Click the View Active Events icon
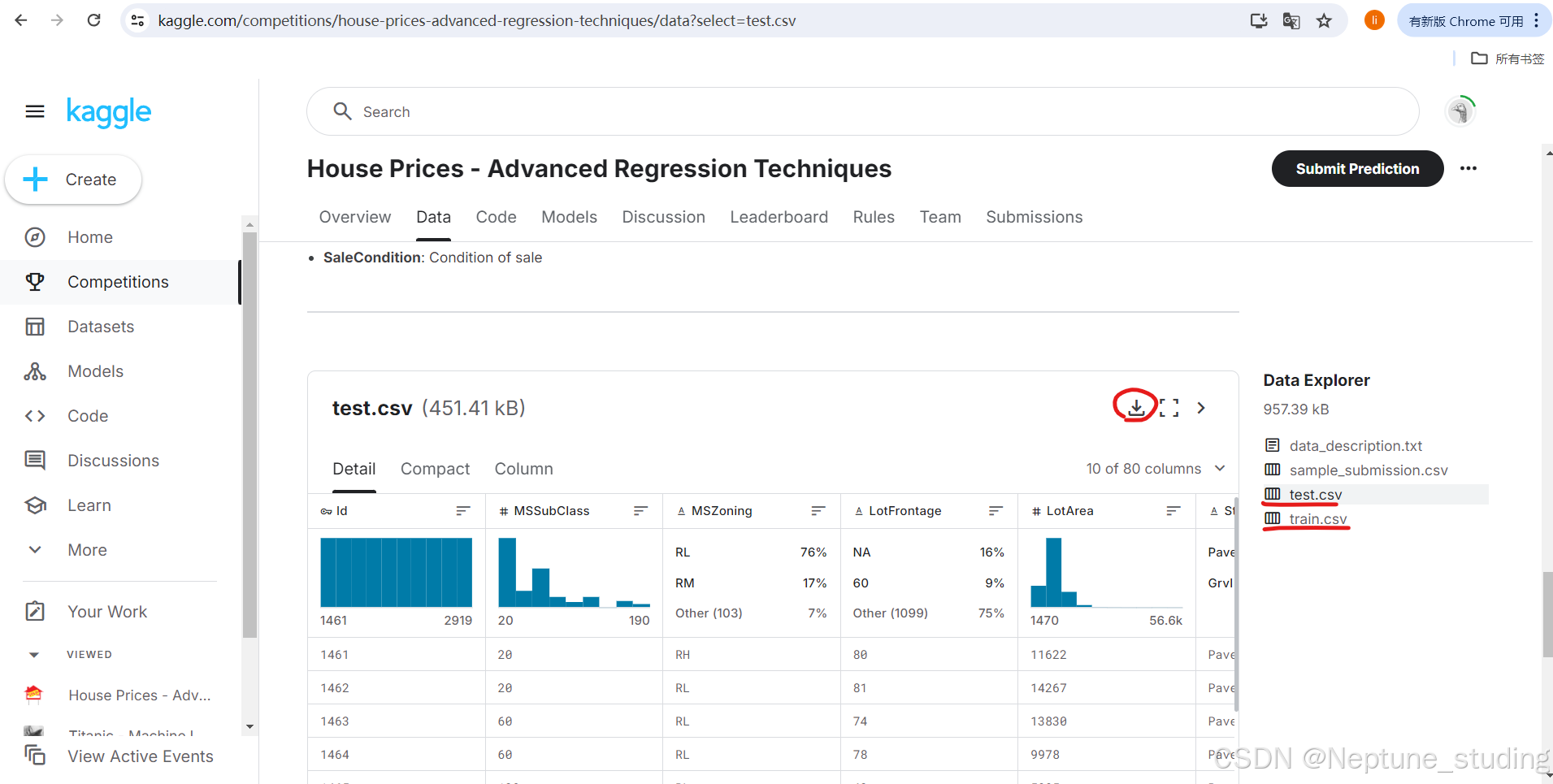 (x=35, y=755)
